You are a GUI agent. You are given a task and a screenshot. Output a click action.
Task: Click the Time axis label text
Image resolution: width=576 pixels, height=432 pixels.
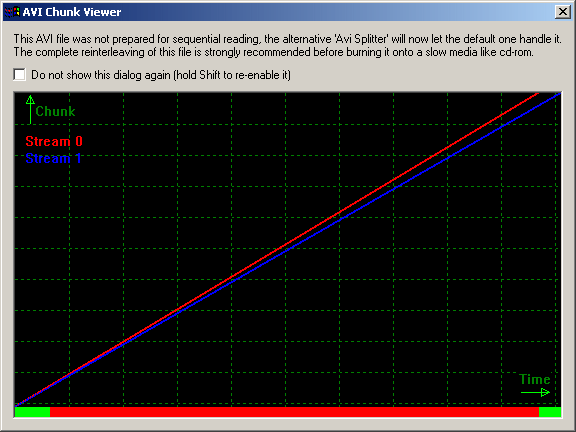[534, 379]
